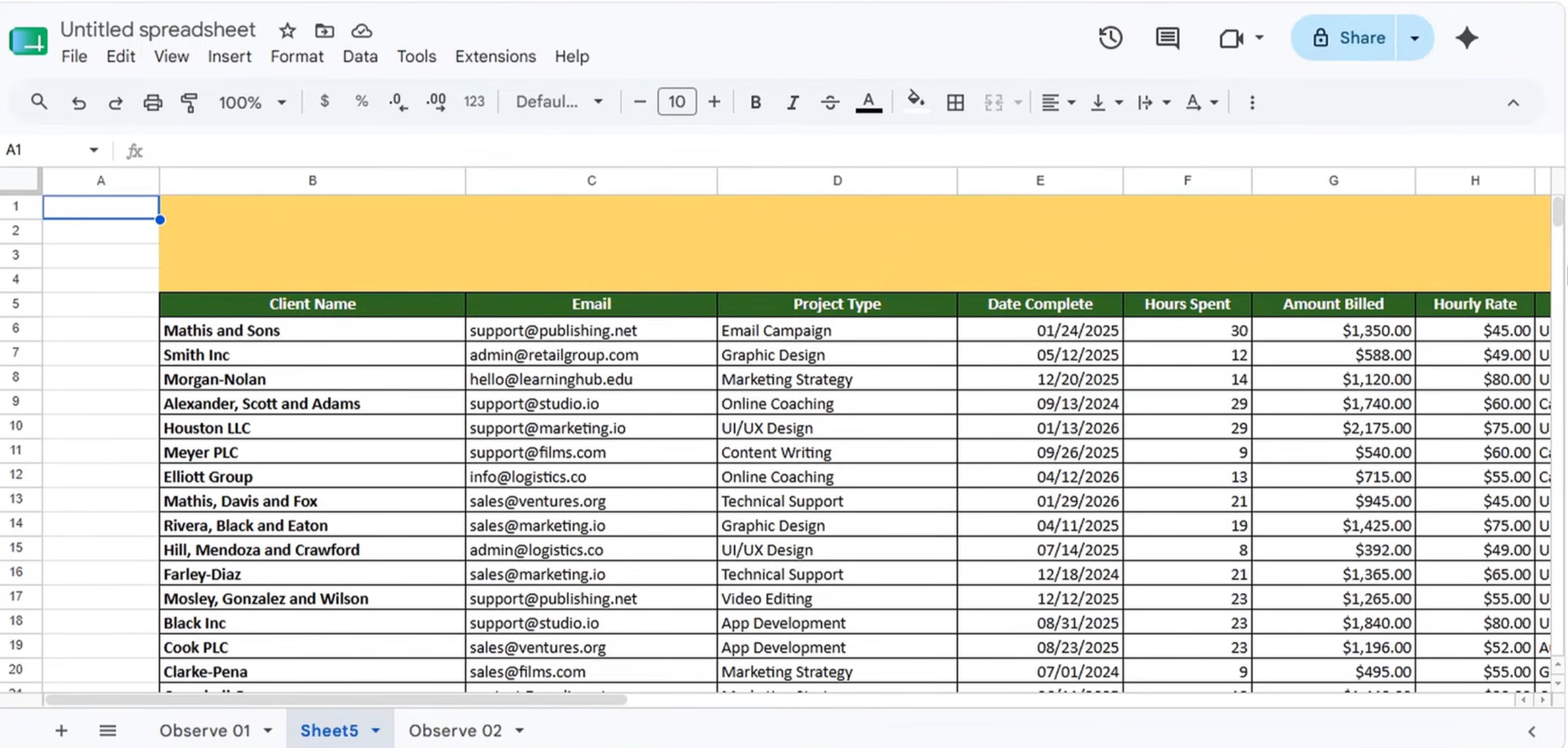This screenshot has width=1568, height=748.
Task: Open the fill color picker
Action: pyautogui.click(x=916, y=101)
